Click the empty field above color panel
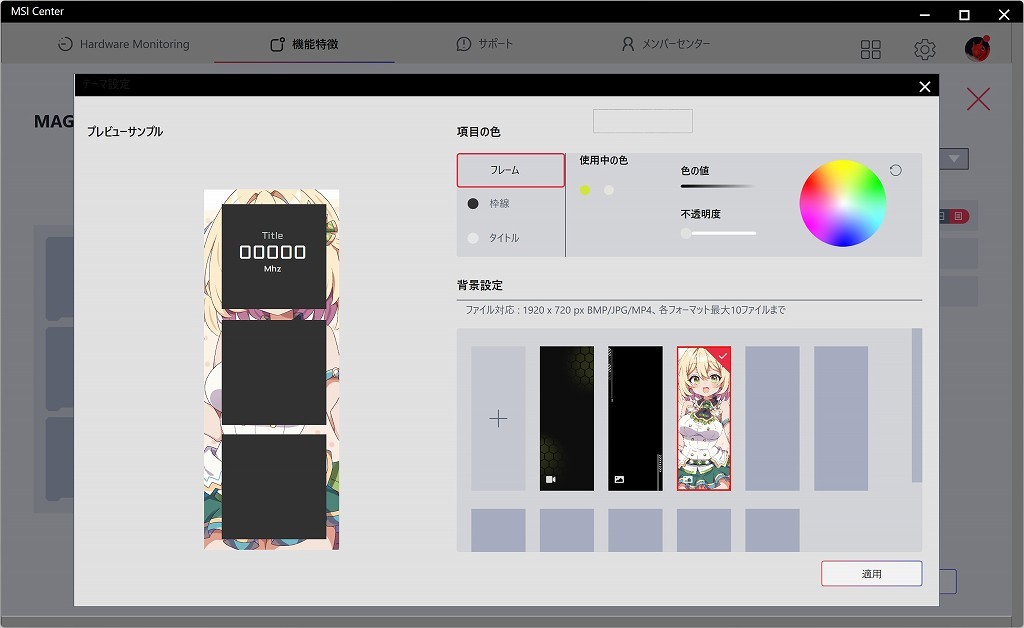Image resolution: width=1024 pixels, height=628 pixels. click(x=643, y=121)
